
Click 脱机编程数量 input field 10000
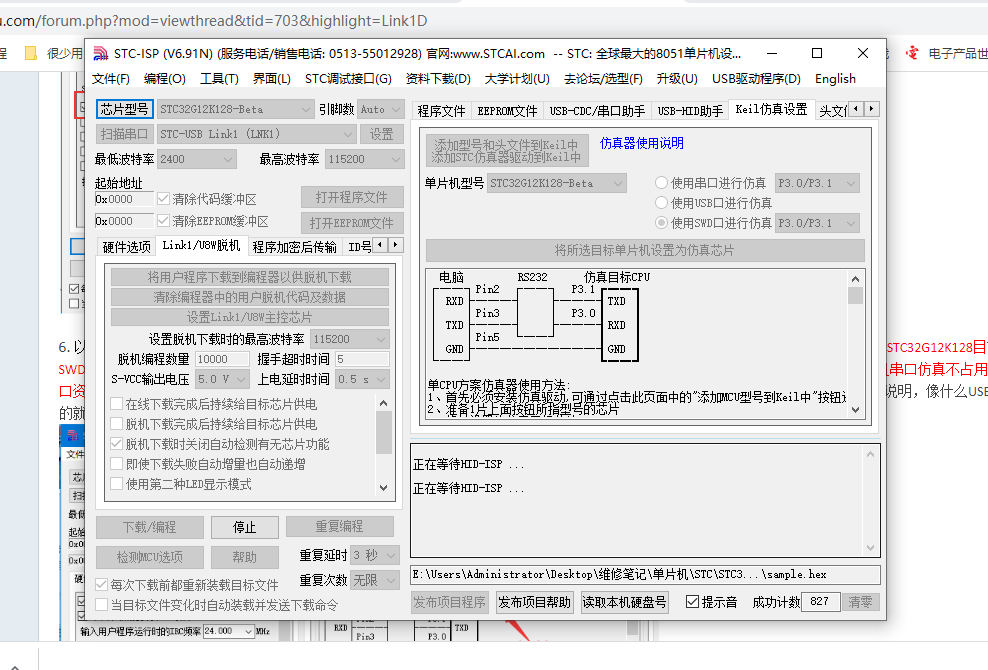tap(222, 359)
